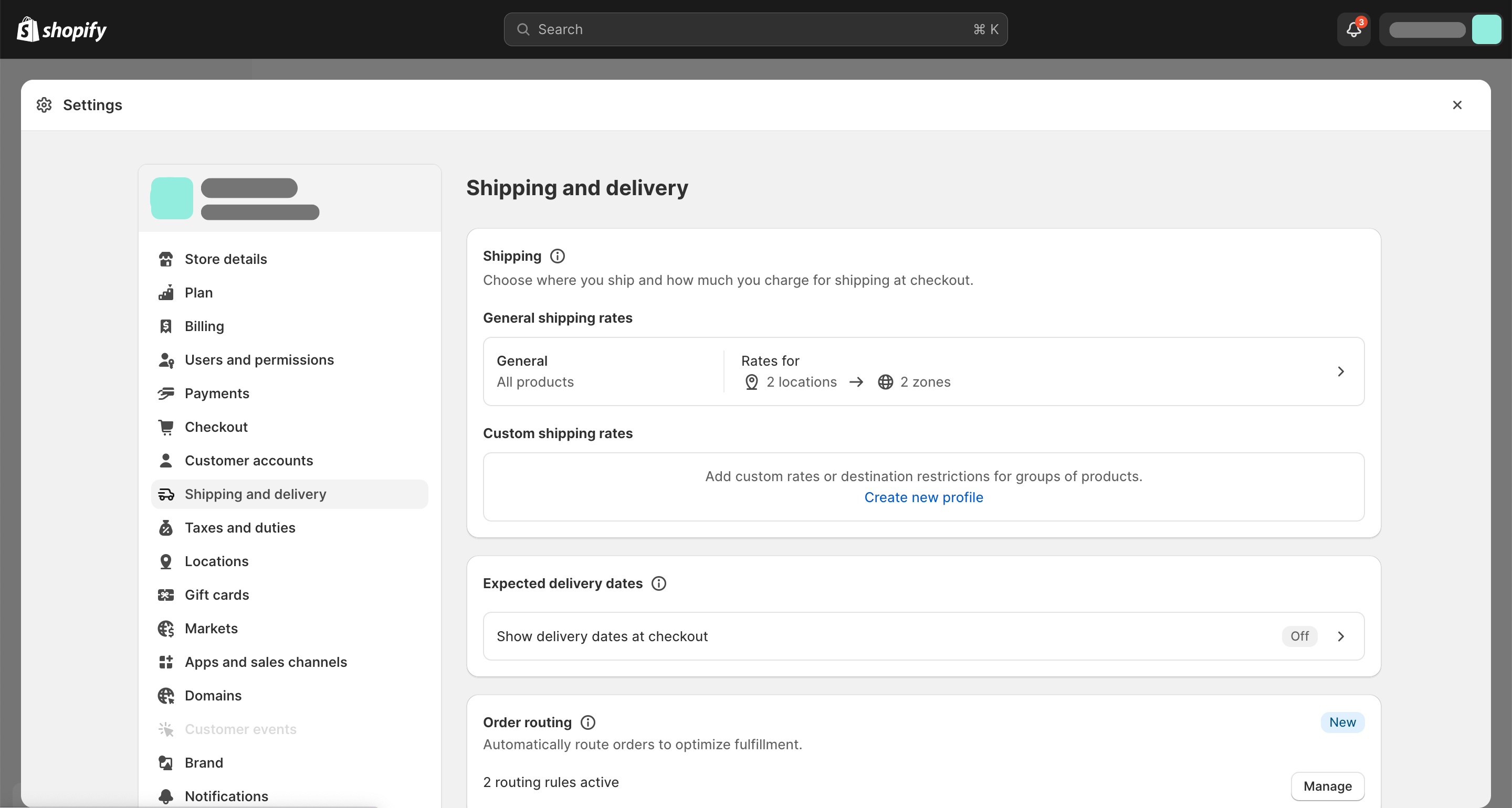Click the Create new profile link
Viewport: 1512px width, 808px height.
(923, 497)
